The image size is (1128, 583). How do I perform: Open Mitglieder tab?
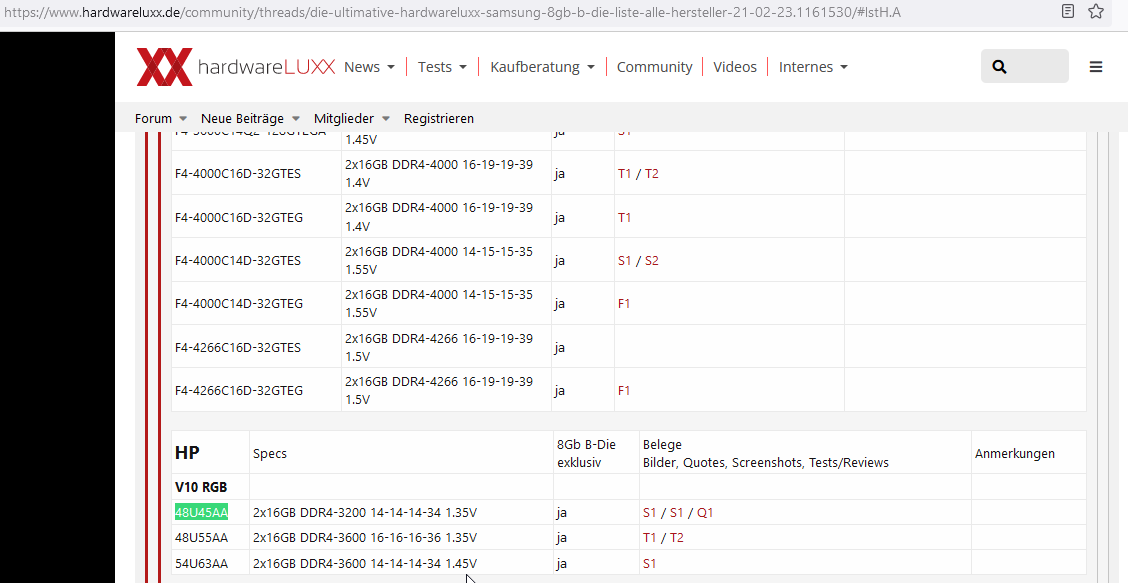(344, 119)
